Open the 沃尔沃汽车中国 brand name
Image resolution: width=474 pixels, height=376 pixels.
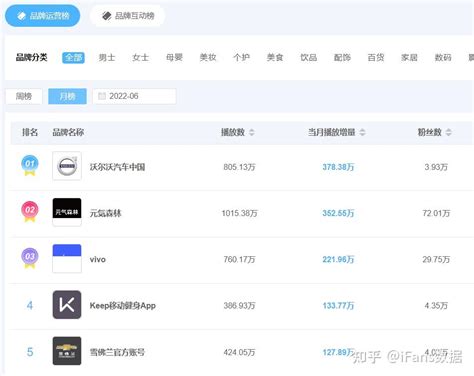[x=117, y=167]
